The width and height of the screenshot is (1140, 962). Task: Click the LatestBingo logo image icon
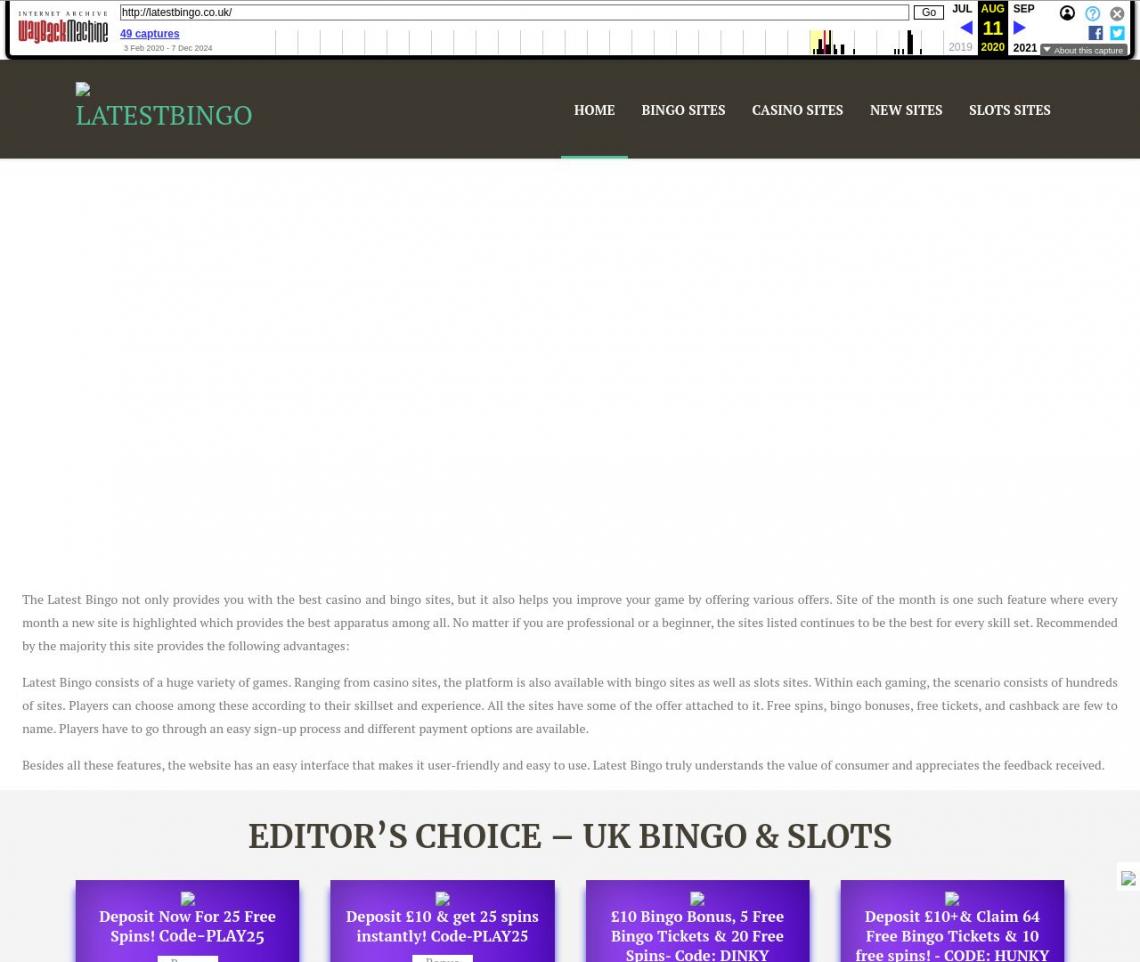[x=83, y=89]
